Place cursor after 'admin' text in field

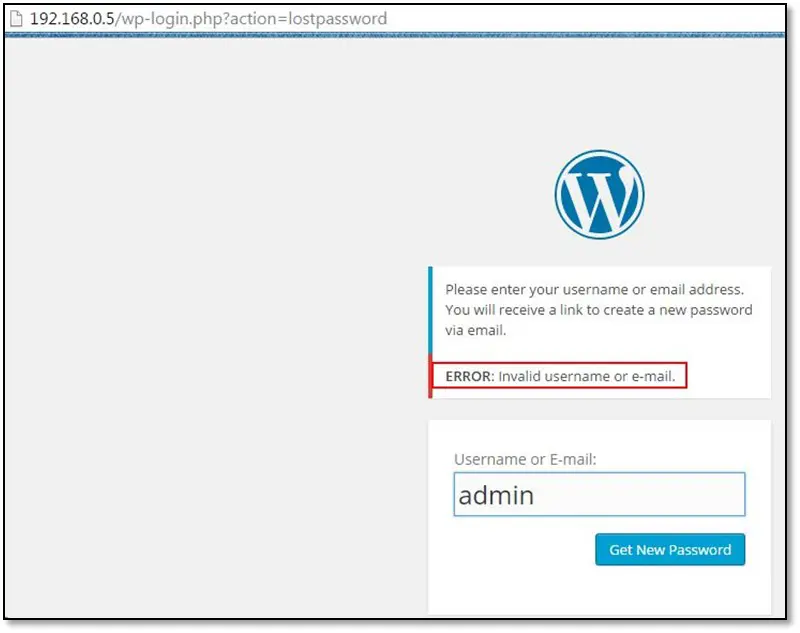tap(538, 495)
